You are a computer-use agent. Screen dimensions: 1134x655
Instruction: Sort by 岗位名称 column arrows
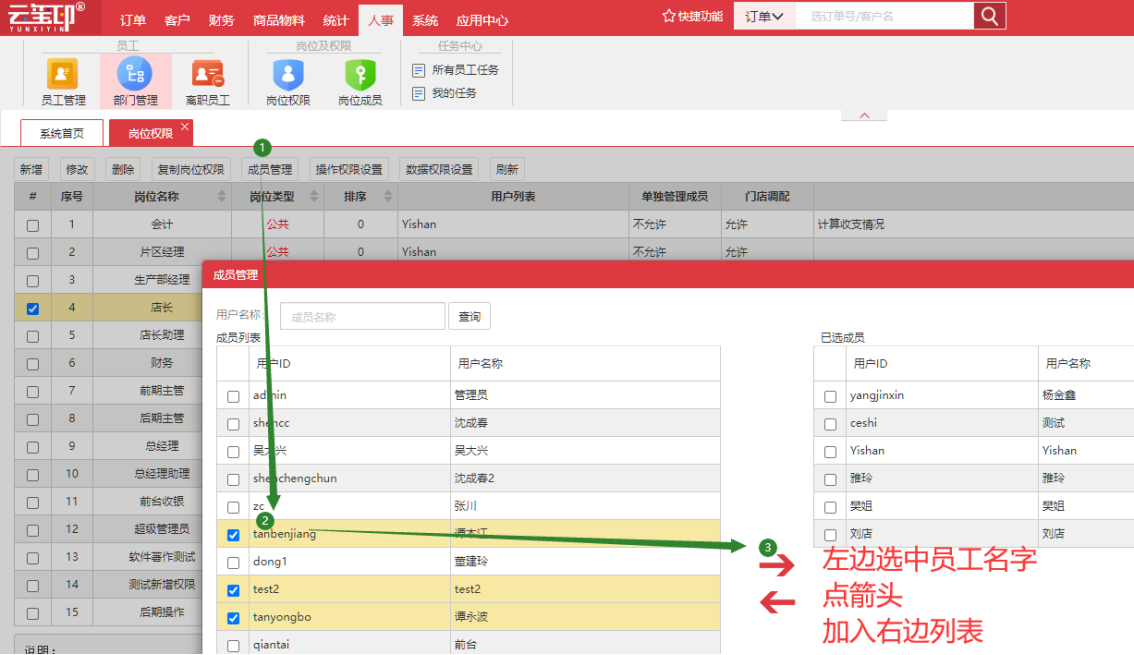(221, 196)
